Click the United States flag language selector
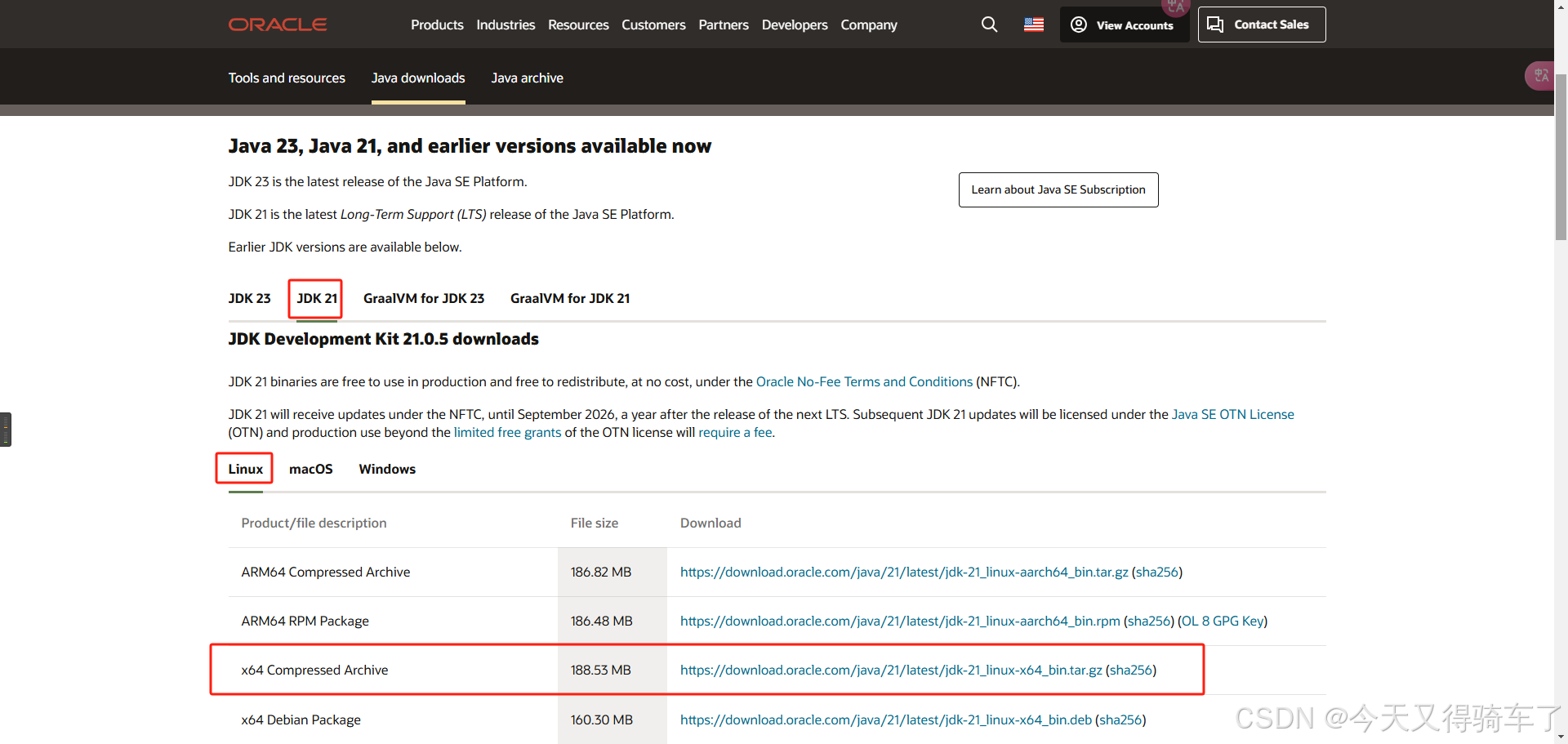This screenshot has width=1568, height=744. 1033,25
